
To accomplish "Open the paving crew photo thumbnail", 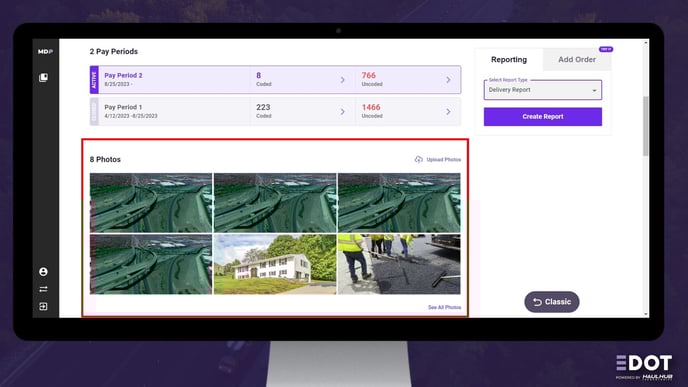I will (399, 264).
